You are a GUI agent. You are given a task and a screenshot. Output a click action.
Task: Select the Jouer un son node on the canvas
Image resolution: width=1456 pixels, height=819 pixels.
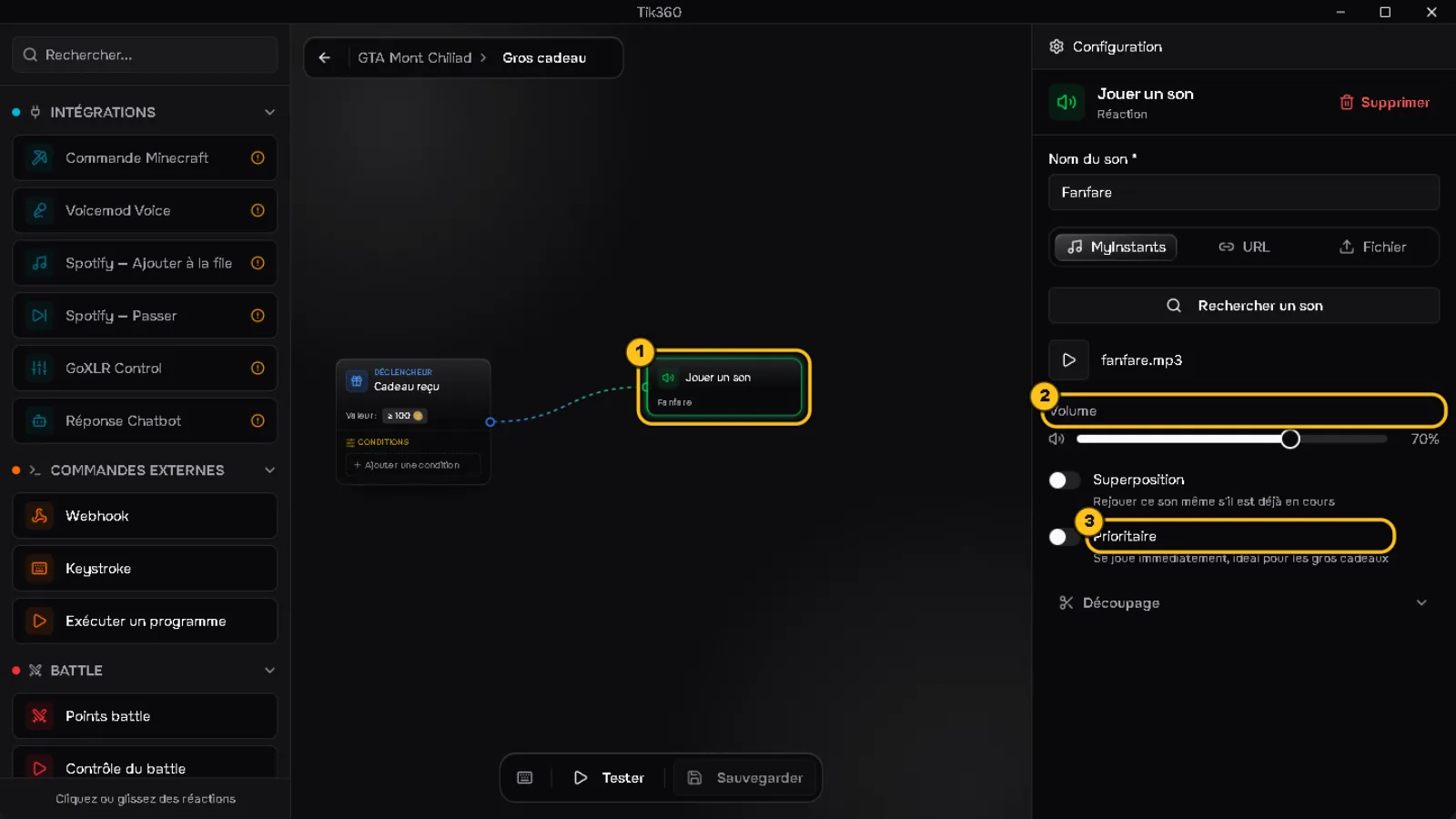coord(723,387)
